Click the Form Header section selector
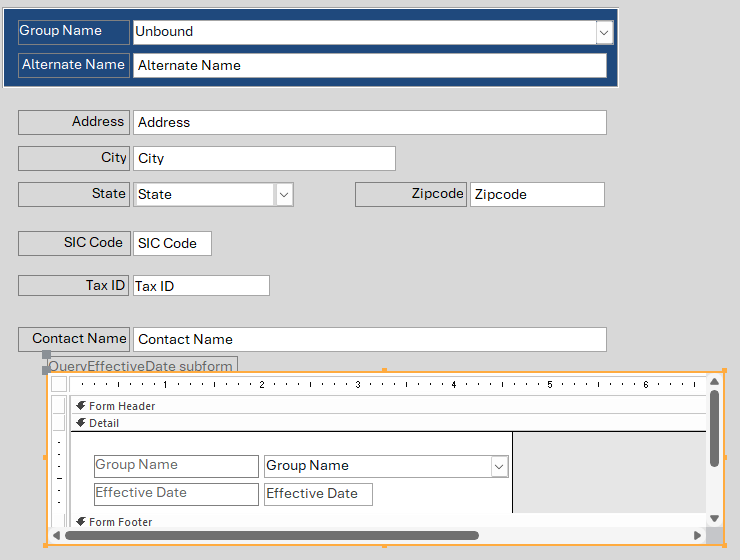 [59, 405]
